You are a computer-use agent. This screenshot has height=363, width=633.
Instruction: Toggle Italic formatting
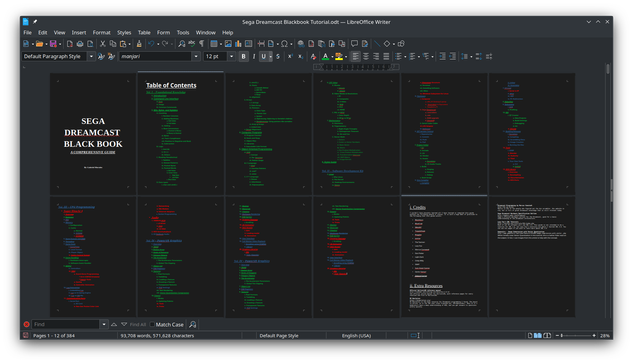click(x=254, y=57)
